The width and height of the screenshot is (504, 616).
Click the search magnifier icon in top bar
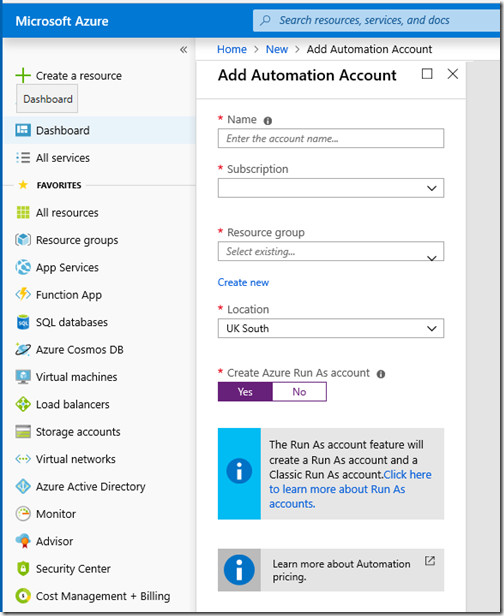(266, 20)
